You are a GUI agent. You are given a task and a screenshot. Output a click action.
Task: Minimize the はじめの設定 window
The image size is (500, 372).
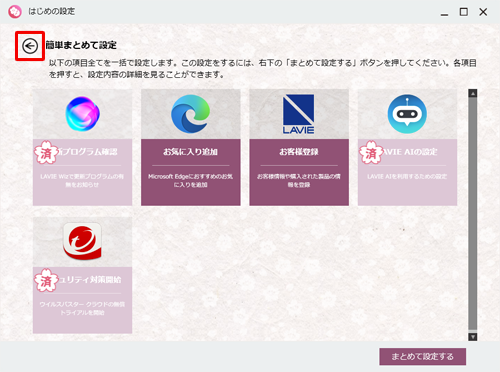(x=444, y=14)
